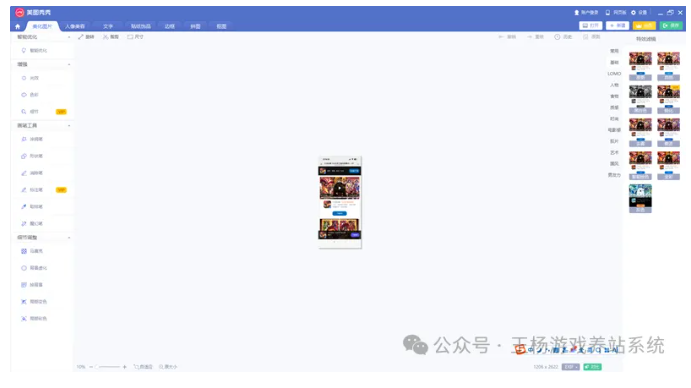Open the 历史 history clock

[563, 37]
